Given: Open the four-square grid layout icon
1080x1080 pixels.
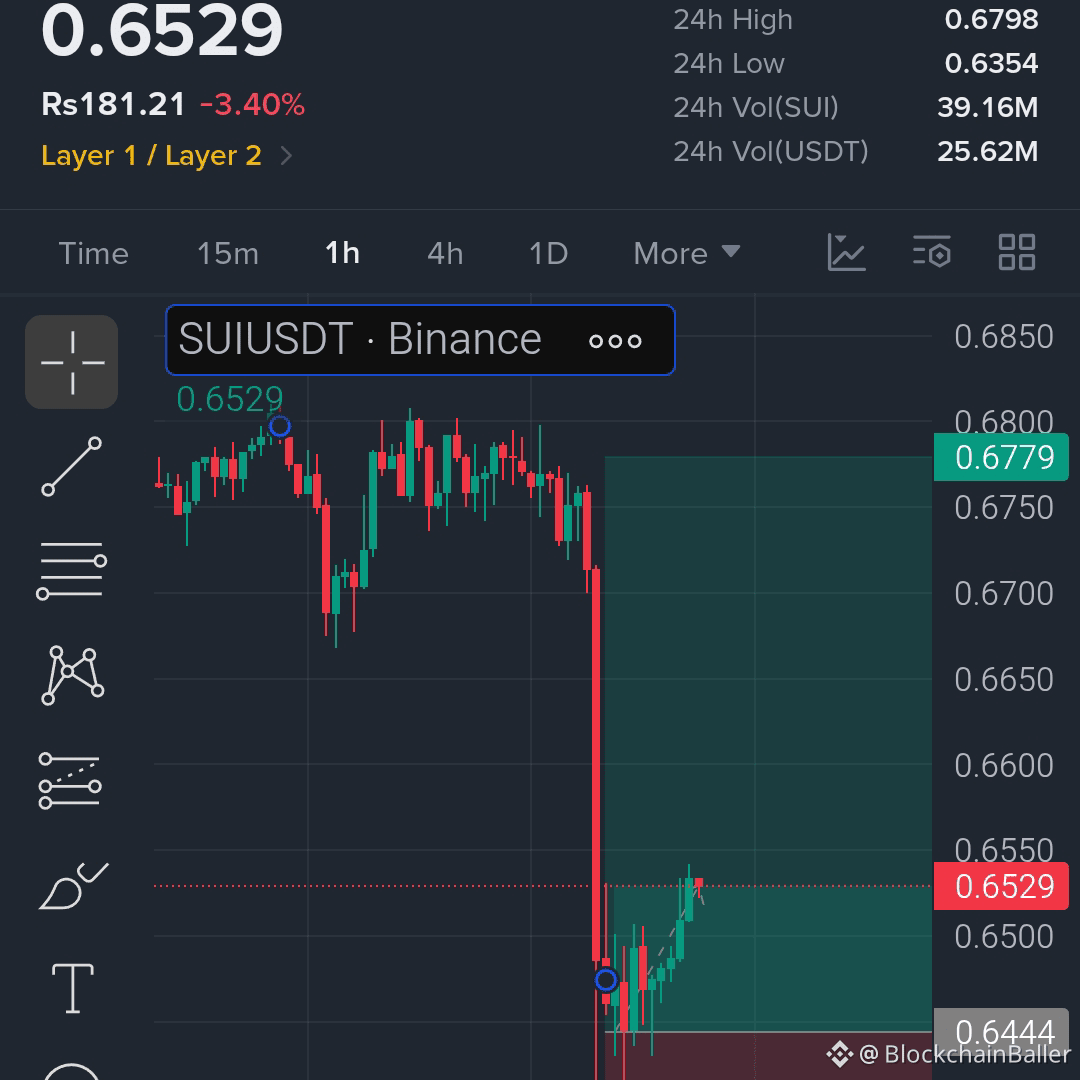Looking at the screenshot, I should (x=1017, y=252).
